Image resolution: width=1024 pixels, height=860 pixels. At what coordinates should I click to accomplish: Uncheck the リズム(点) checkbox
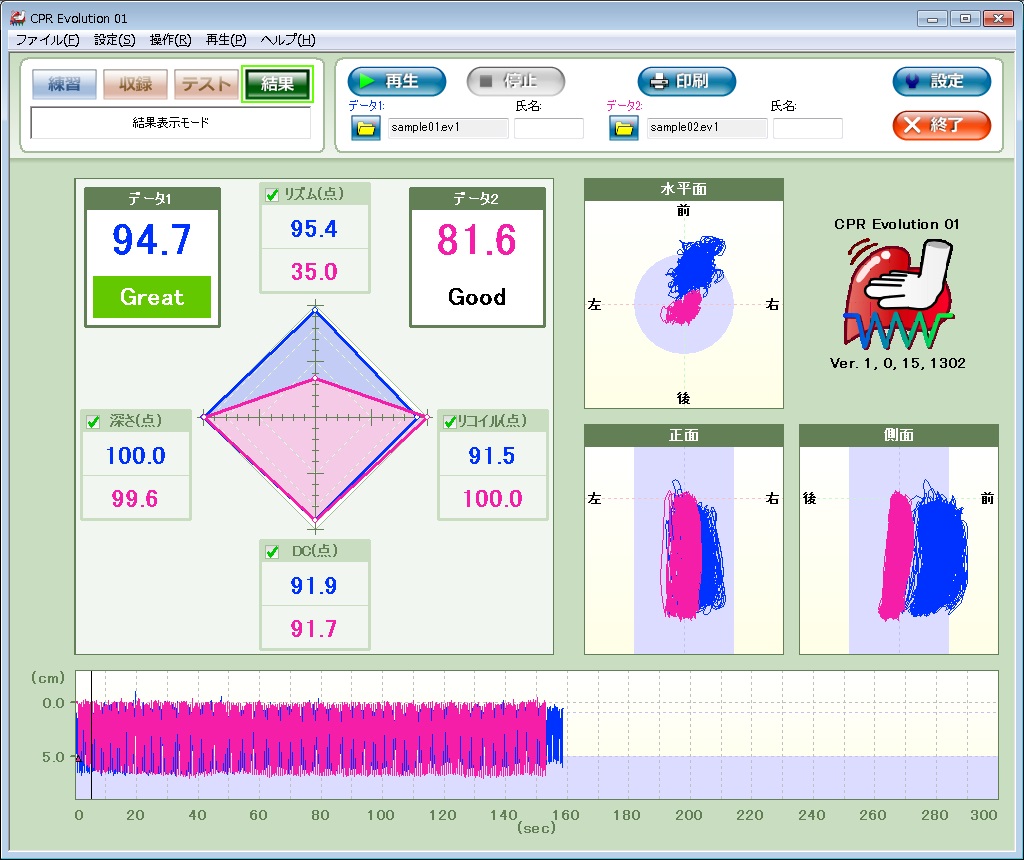click(x=272, y=195)
